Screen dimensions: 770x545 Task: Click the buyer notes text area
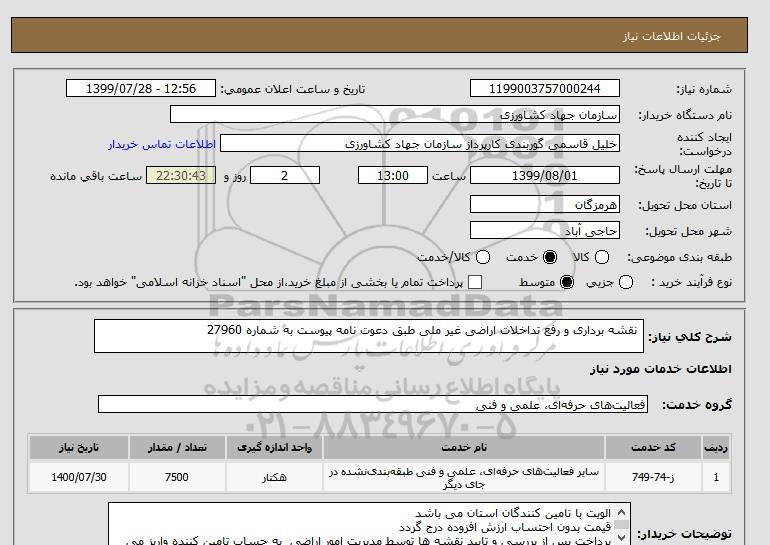click(x=369, y=523)
